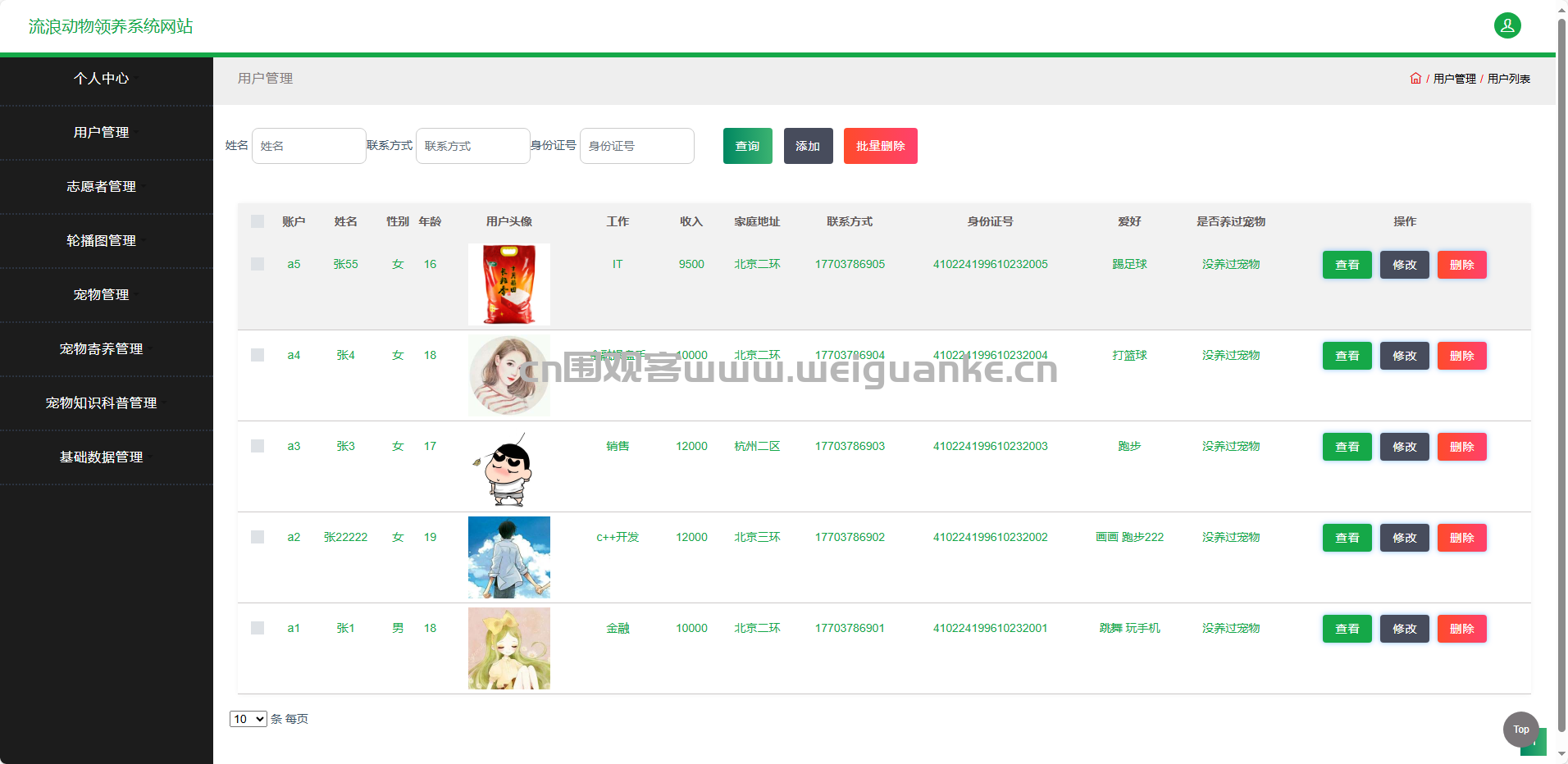Expand 个人中心 sidebar menu
The height and width of the screenshot is (764, 1568).
107,79
